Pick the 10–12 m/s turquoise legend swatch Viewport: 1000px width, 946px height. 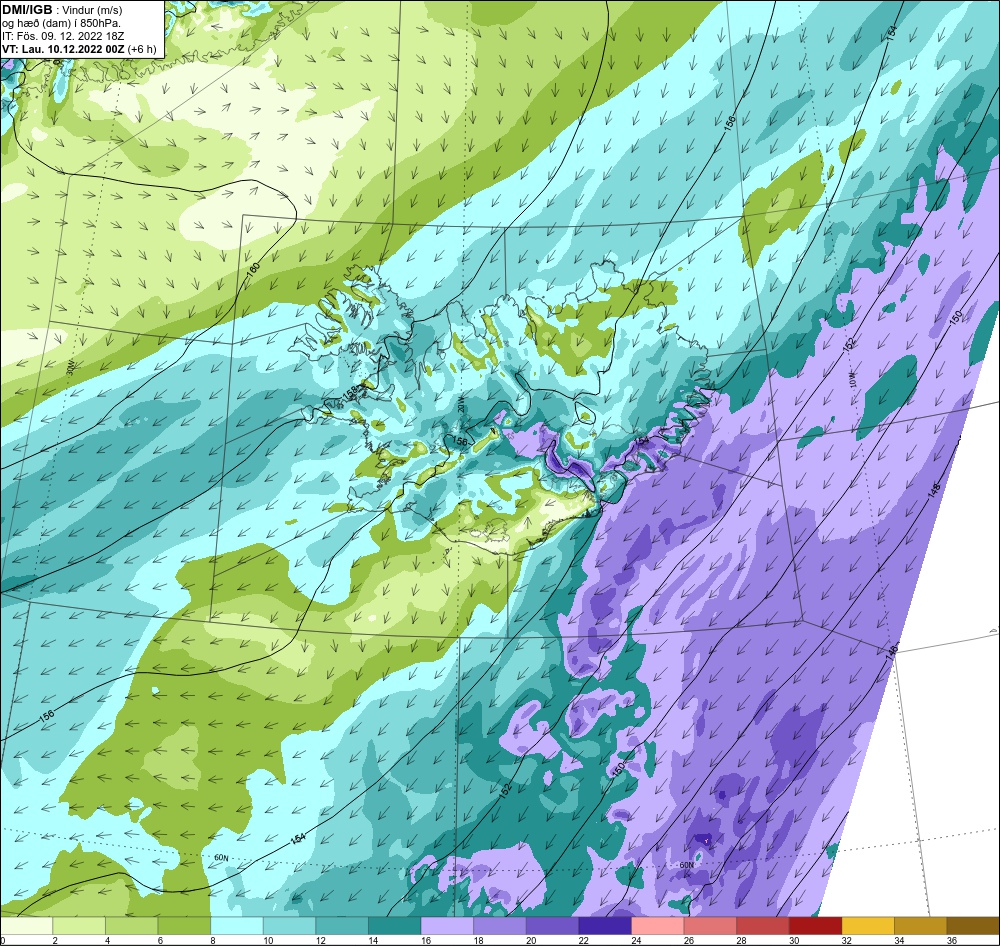point(290,926)
